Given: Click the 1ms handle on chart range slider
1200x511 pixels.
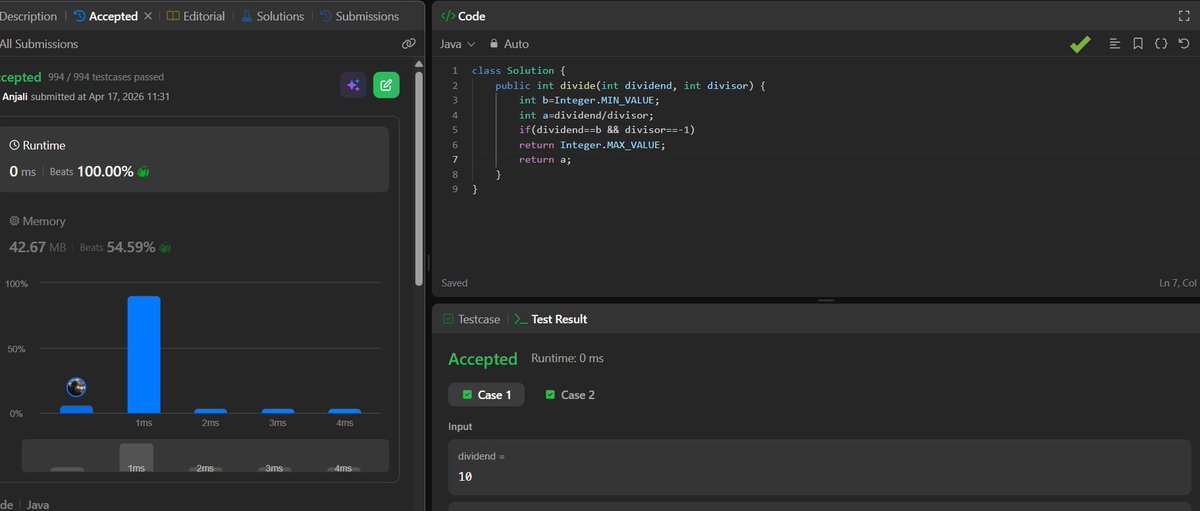Looking at the screenshot, I should pos(137,458).
